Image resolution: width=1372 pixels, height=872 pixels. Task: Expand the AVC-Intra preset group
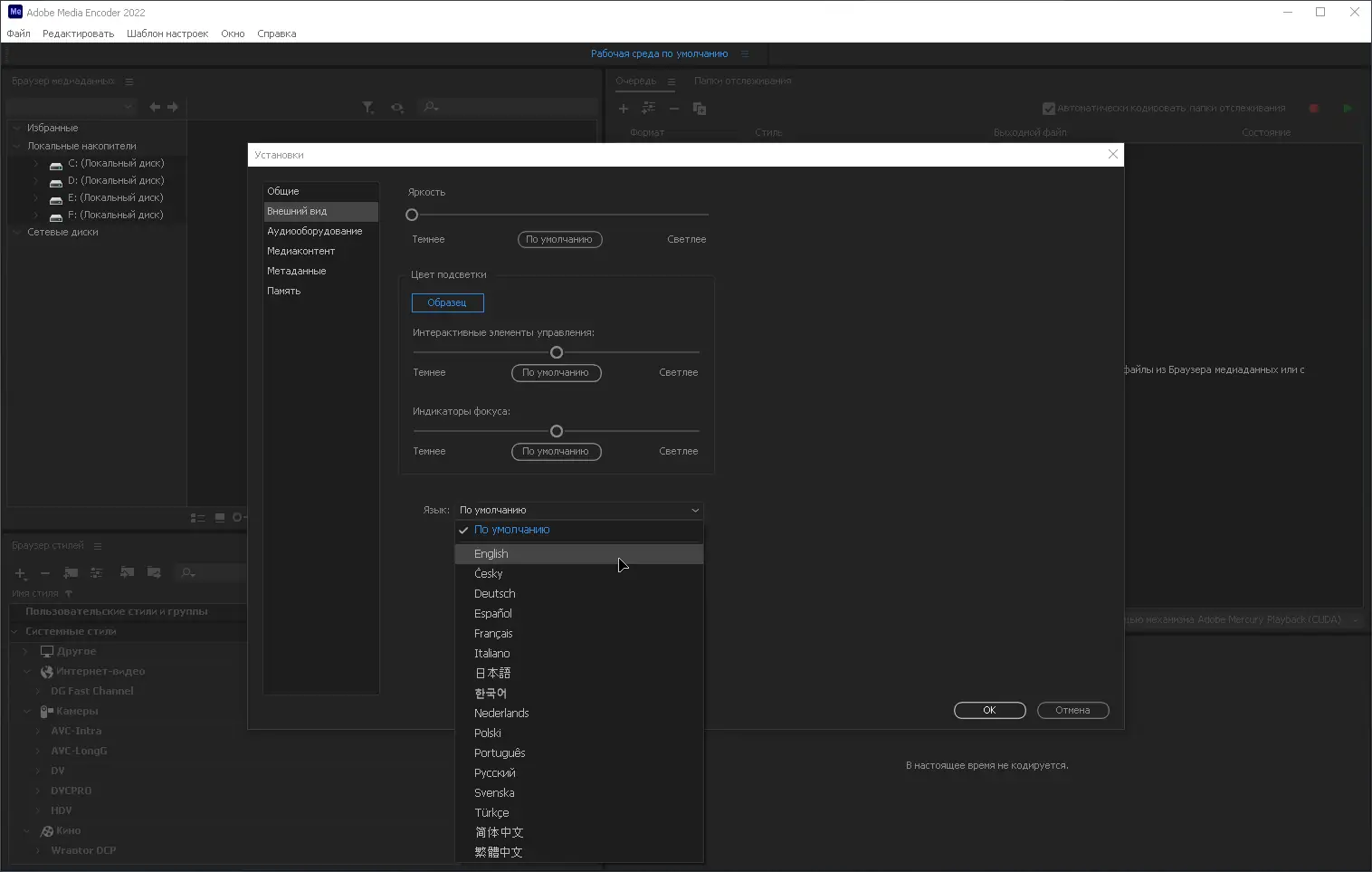(x=38, y=732)
